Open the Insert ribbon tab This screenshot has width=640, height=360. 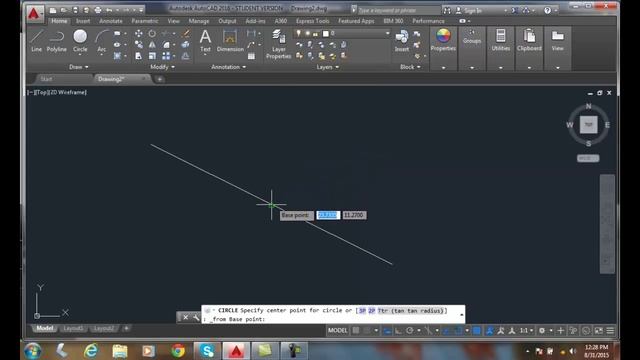click(83, 21)
